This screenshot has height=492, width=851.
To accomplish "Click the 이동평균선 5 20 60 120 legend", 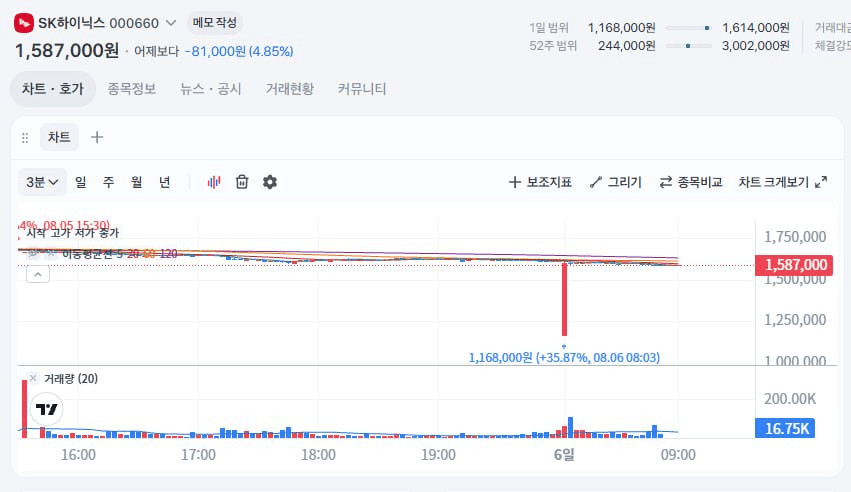I will click(119, 253).
